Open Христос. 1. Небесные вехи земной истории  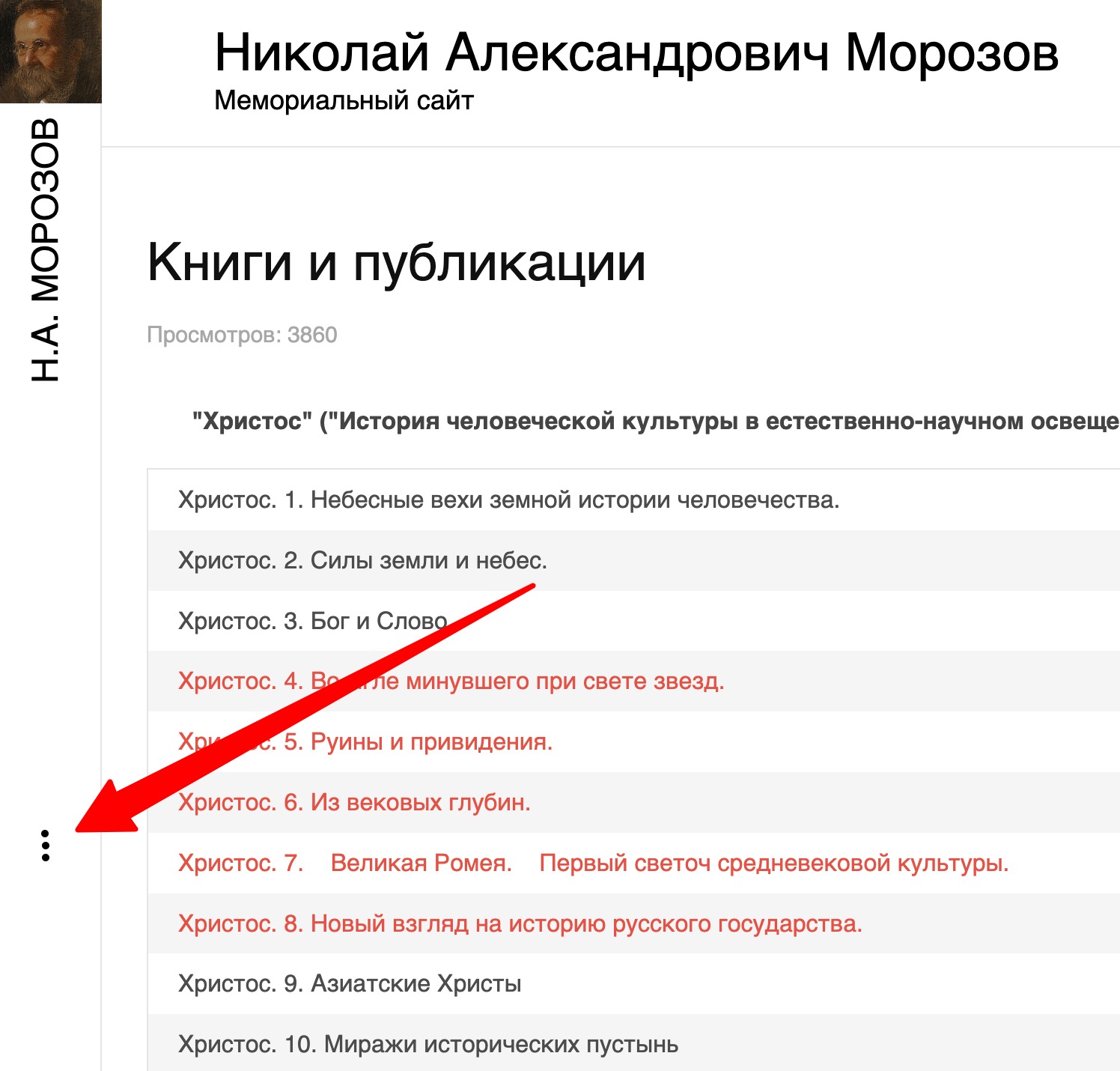point(508,500)
